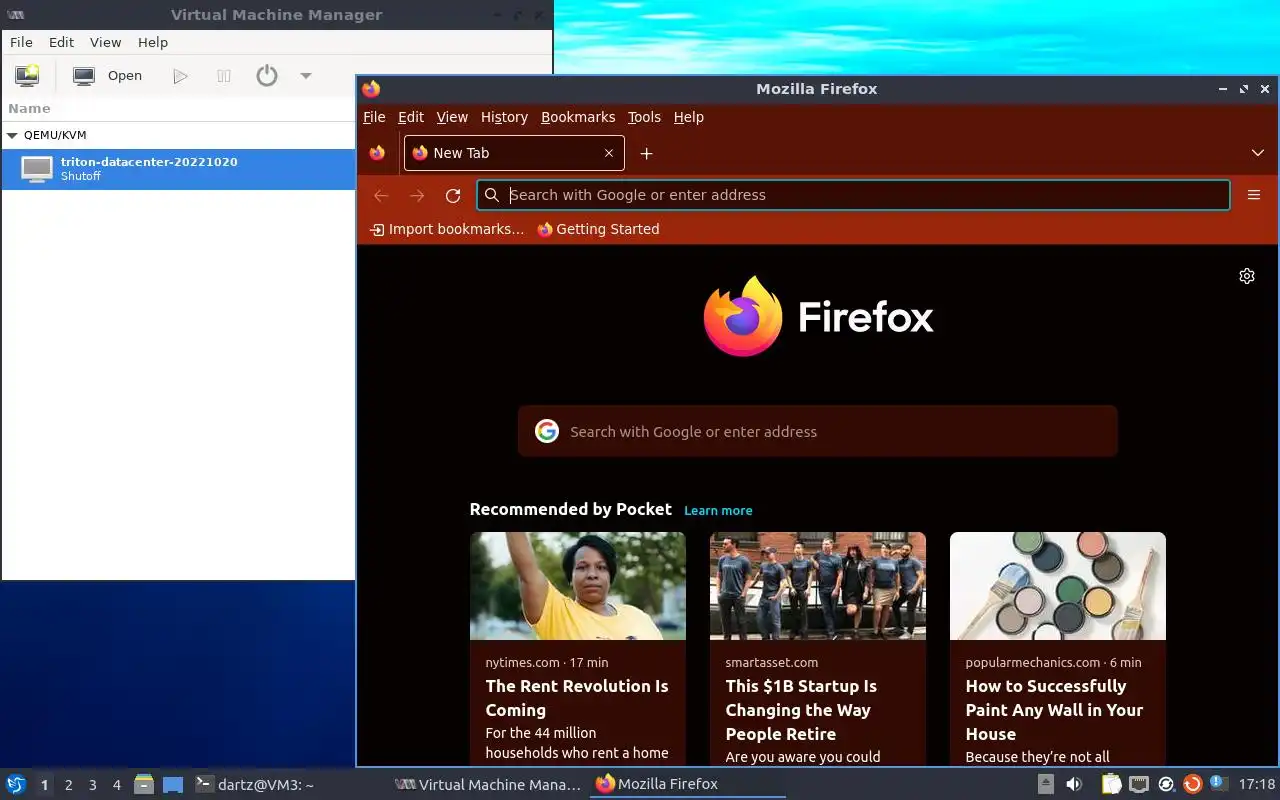Open the list all tabs chevron
The image size is (1280, 800).
pyautogui.click(x=1258, y=153)
